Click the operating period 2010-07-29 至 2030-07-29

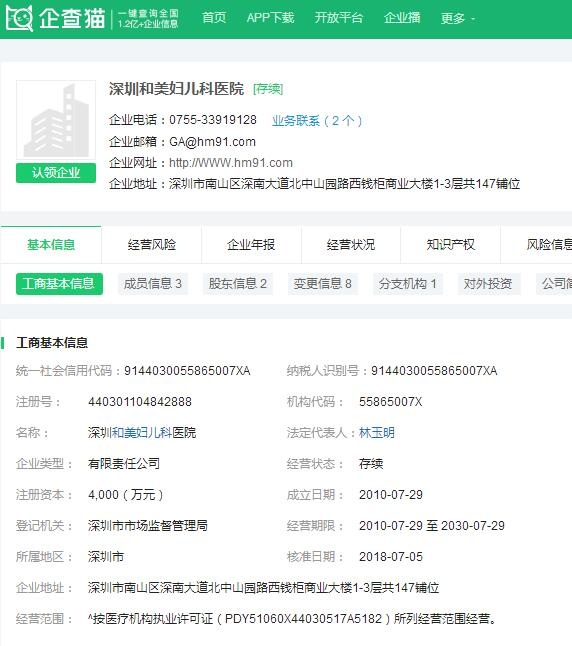pos(432,526)
